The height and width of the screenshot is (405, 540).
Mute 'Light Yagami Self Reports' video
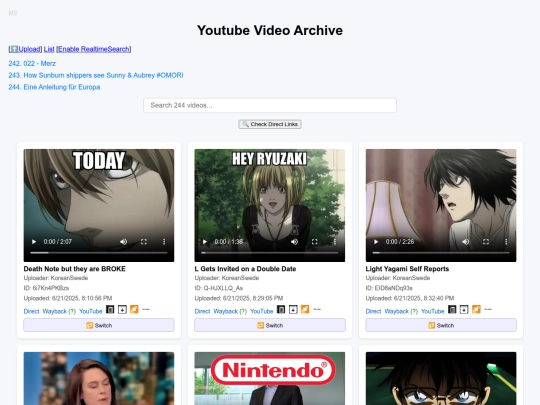coord(465,242)
